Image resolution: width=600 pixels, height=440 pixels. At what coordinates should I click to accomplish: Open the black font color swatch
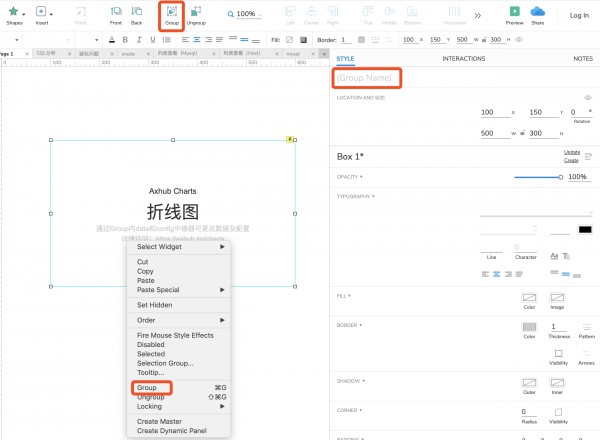point(585,230)
